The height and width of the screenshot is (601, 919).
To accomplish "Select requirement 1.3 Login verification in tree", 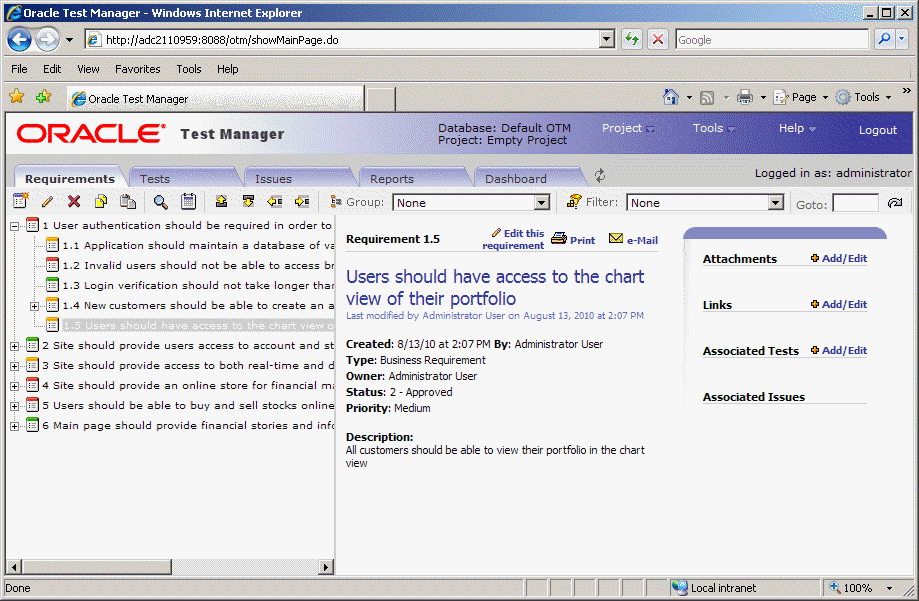I will (198, 286).
